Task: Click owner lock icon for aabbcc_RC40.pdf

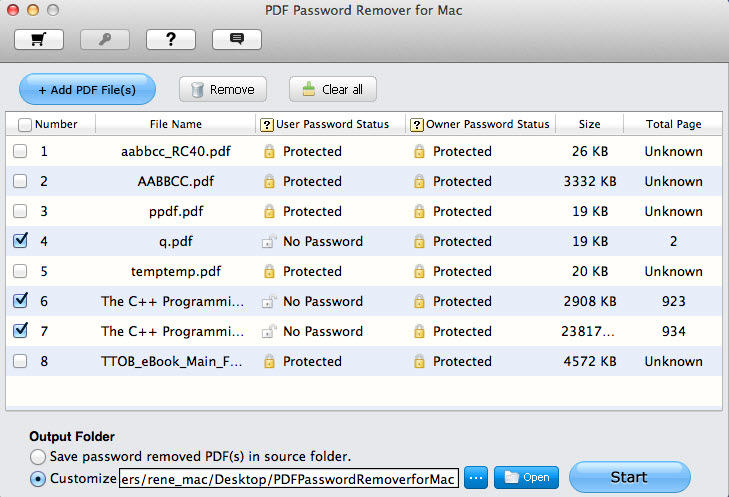Action: (x=419, y=152)
